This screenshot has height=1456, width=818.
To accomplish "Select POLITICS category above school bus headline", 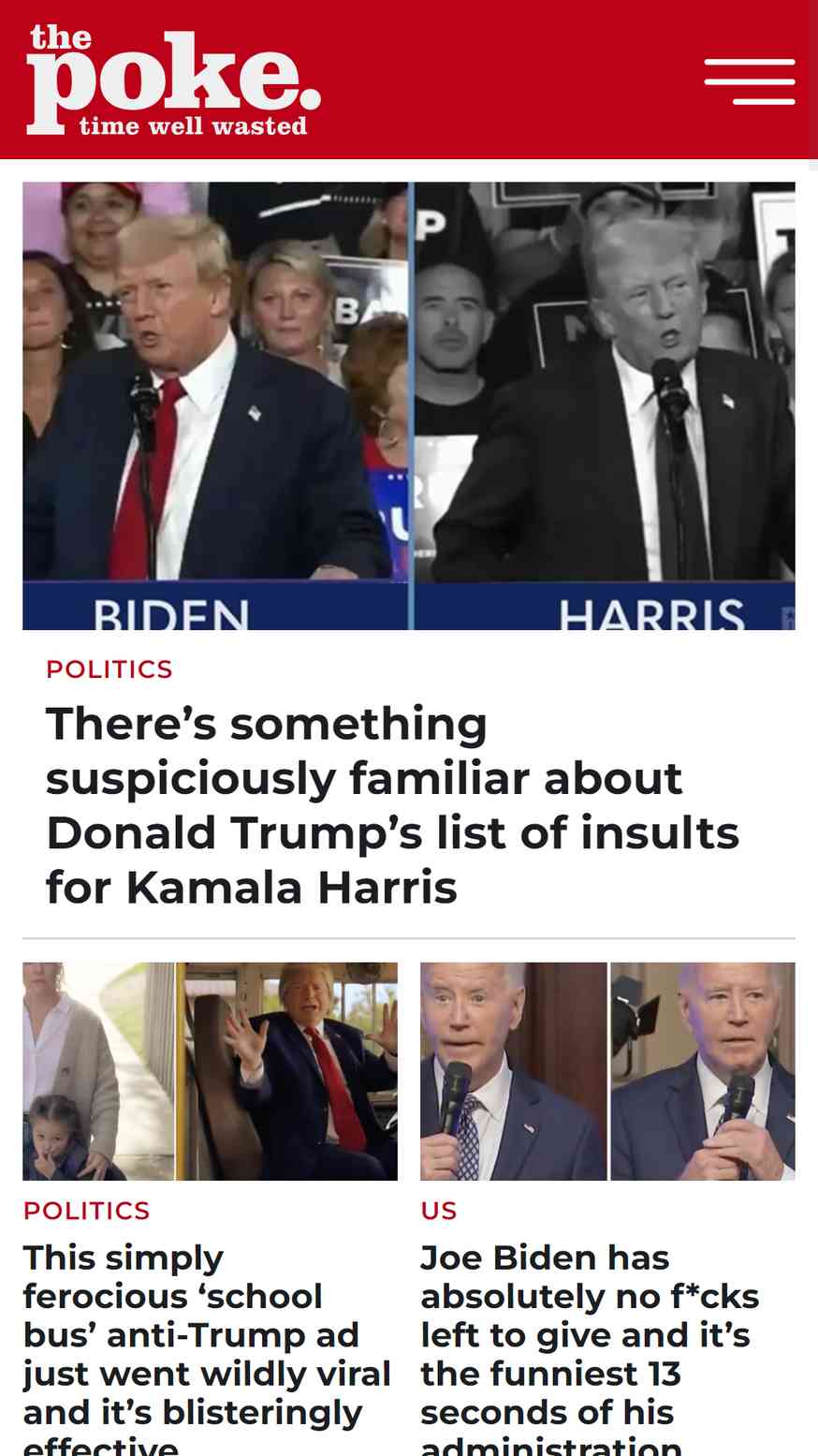I will click(86, 1211).
